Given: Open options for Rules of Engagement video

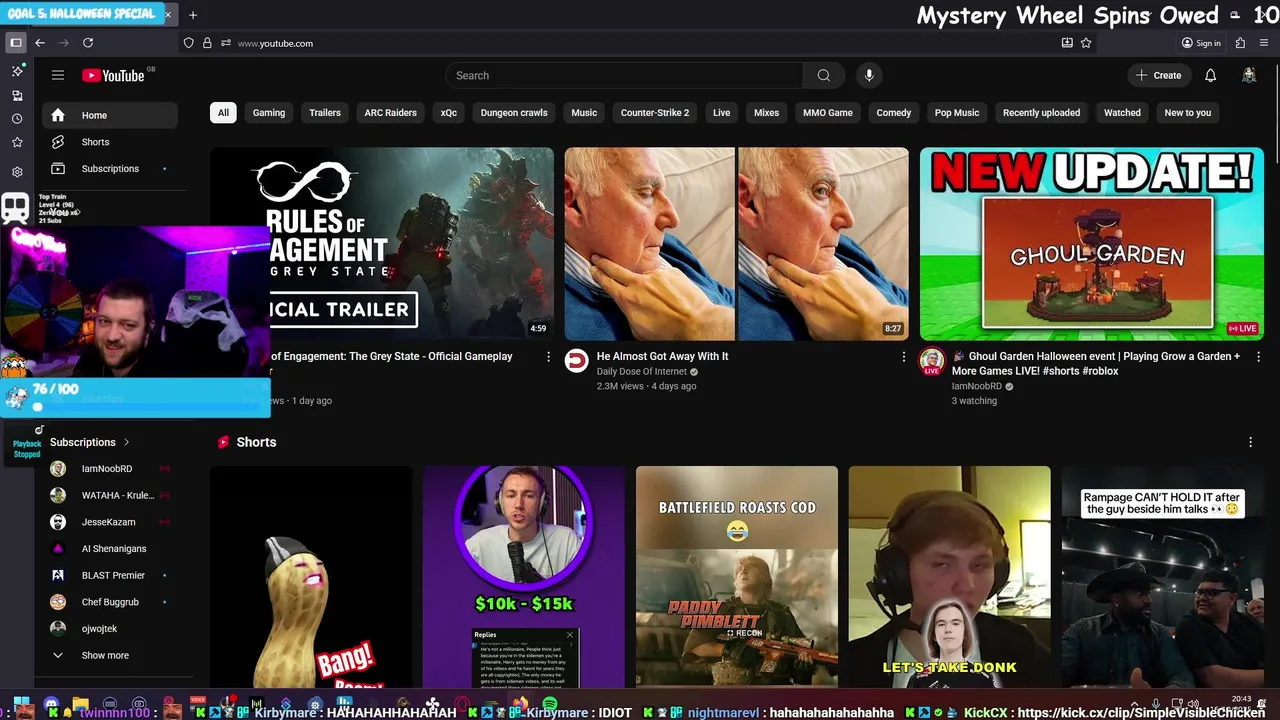Looking at the screenshot, I should click(x=548, y=356).
